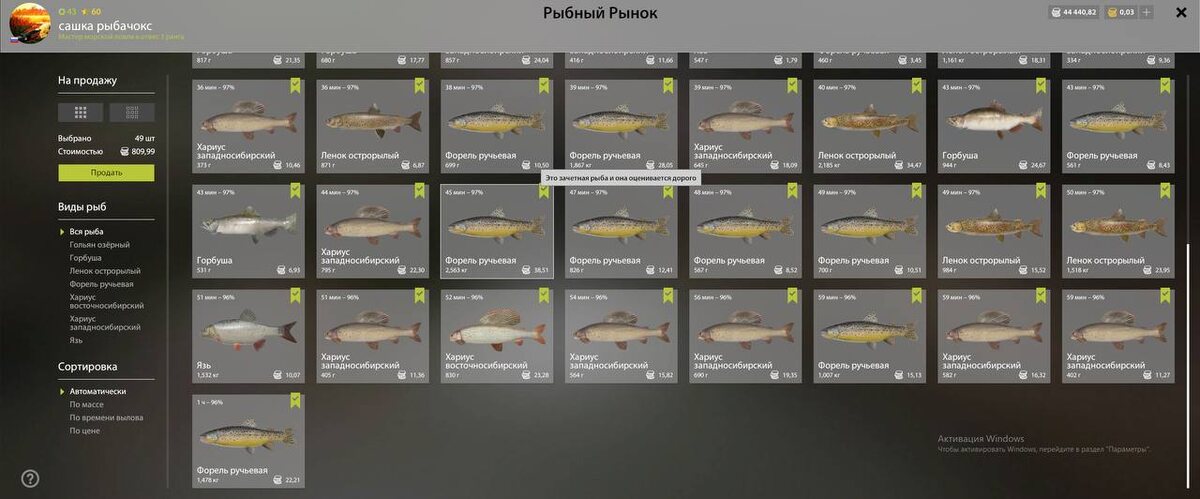The image size is (1200, 499).
Task: Open player profile avatar picture
Action: tap(27, 24)
